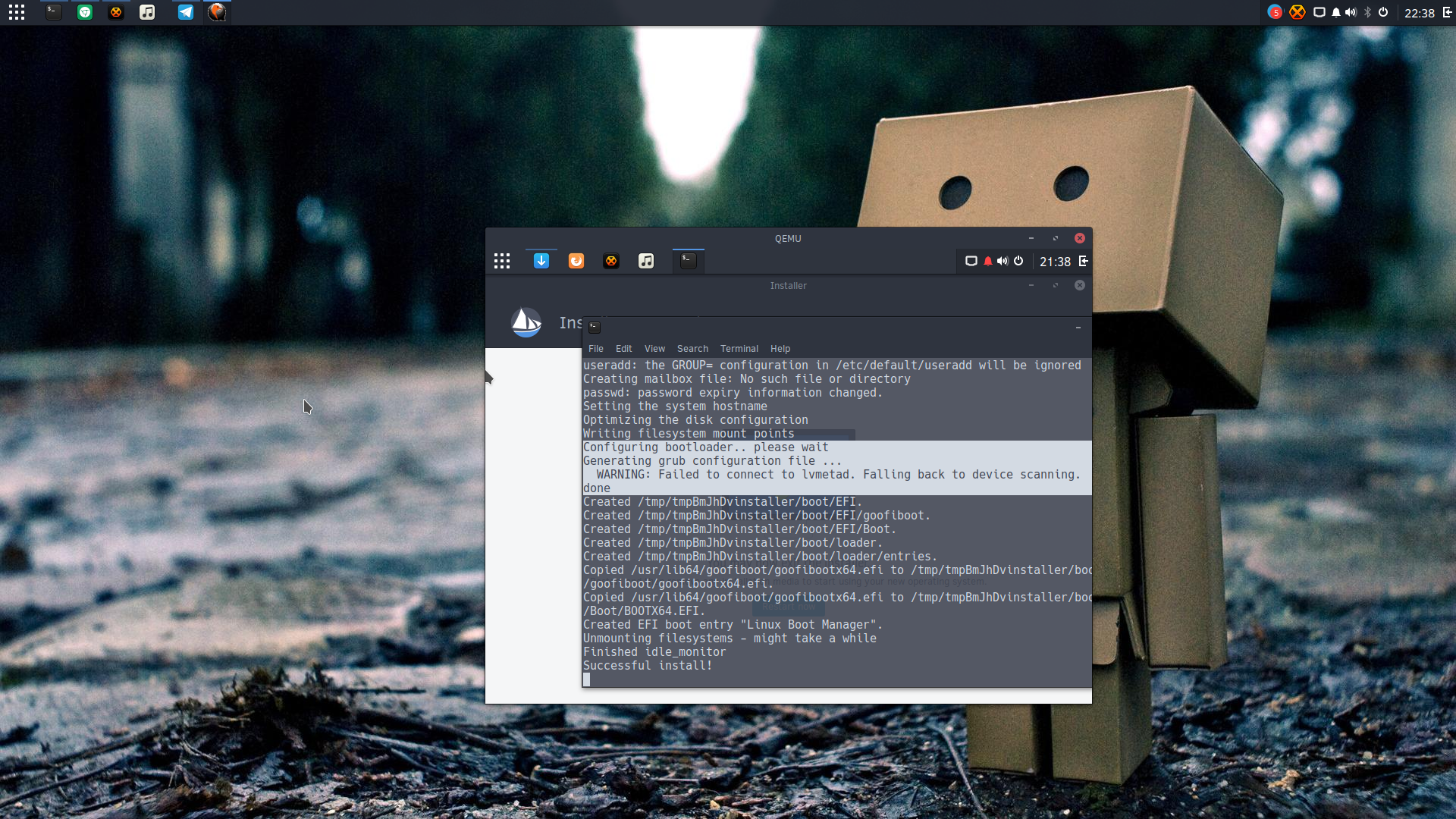Maximize the QEMU window
1456x819 pixels.
[1056, 238]
